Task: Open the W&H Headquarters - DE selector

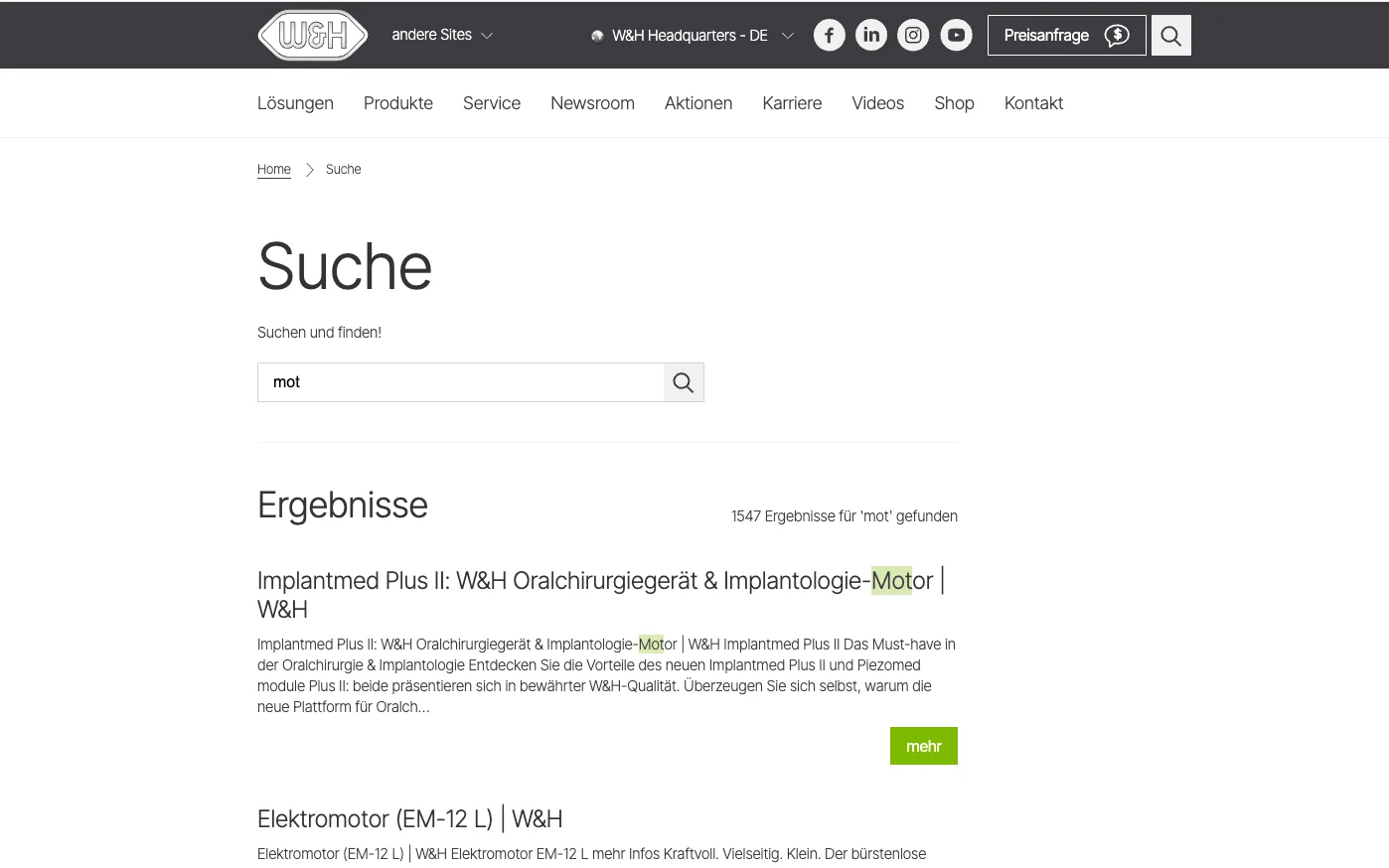Action: (x=693, y=36)
